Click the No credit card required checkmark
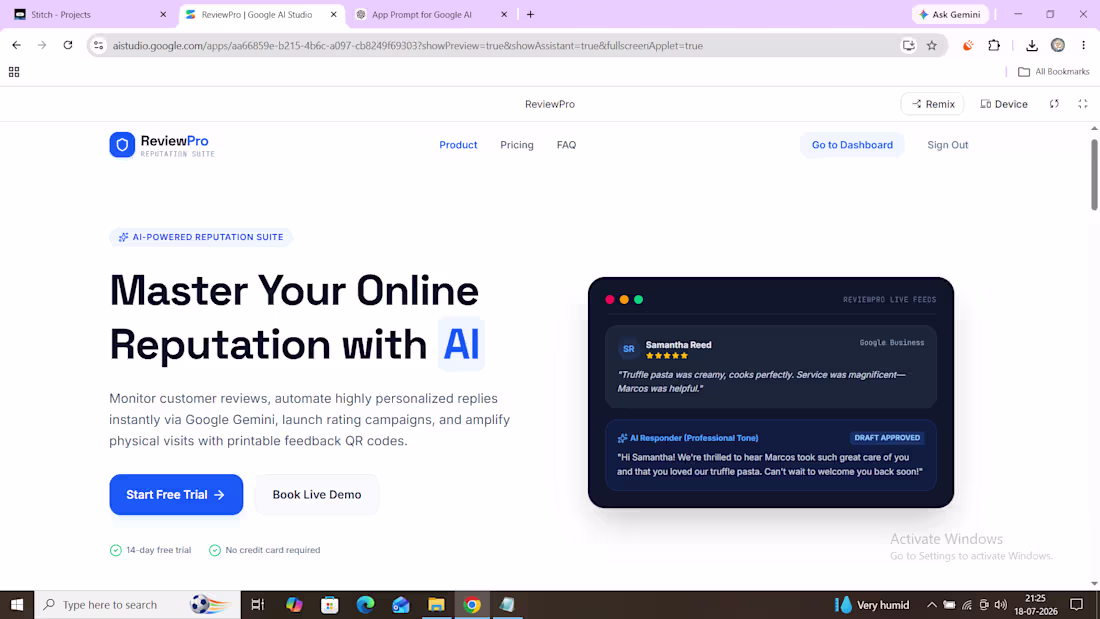The height and width of the screenshot is (619, 1100). 215,550
